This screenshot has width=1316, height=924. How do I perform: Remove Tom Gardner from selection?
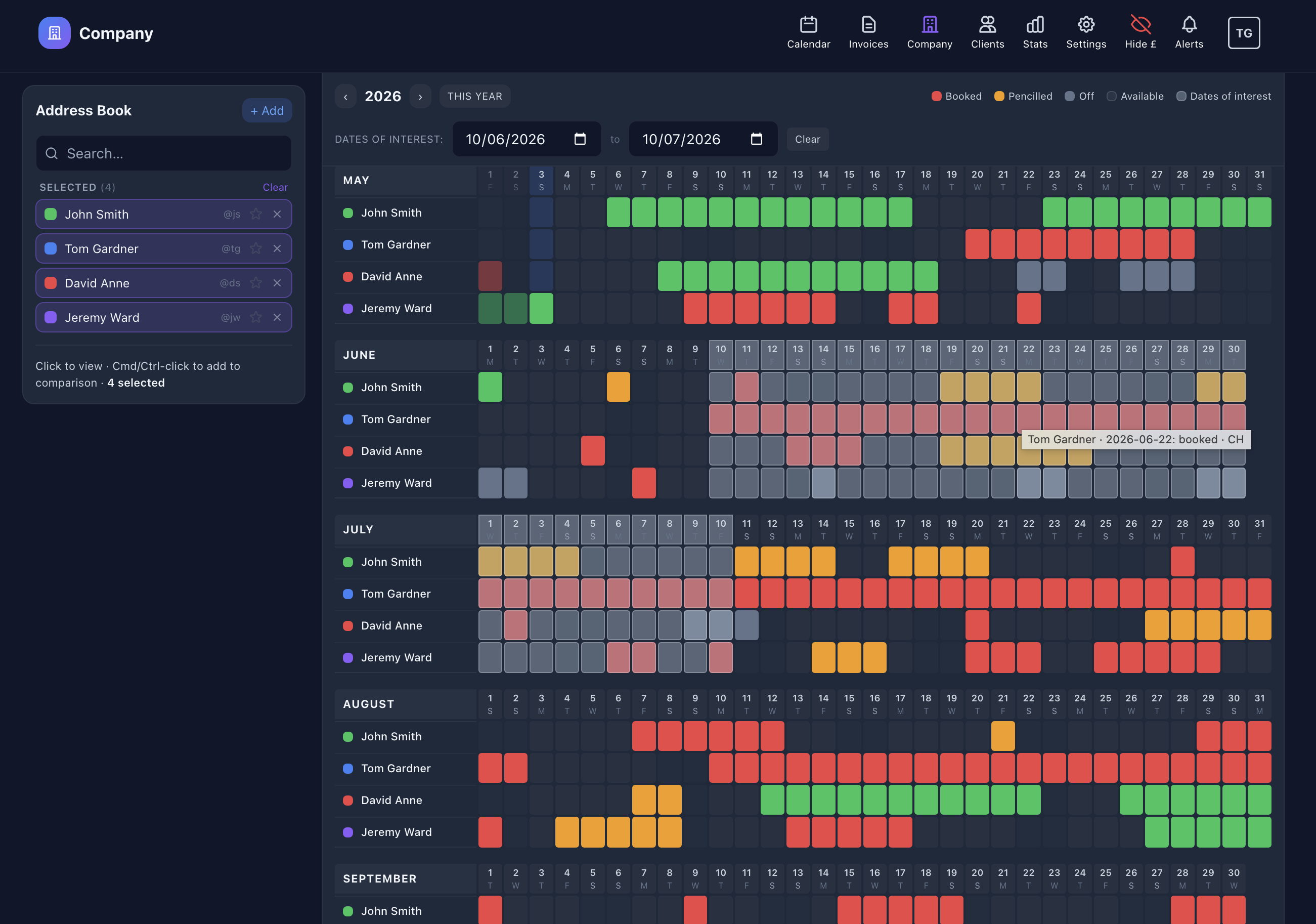277,248
